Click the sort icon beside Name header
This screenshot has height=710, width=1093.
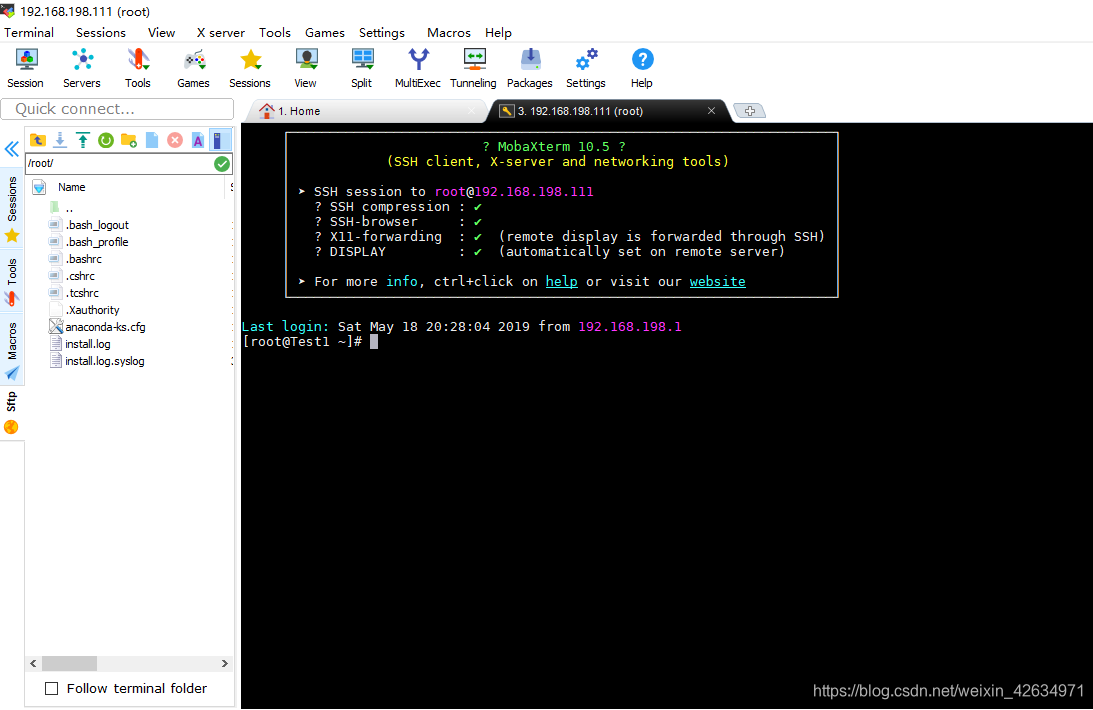point(40,187)
